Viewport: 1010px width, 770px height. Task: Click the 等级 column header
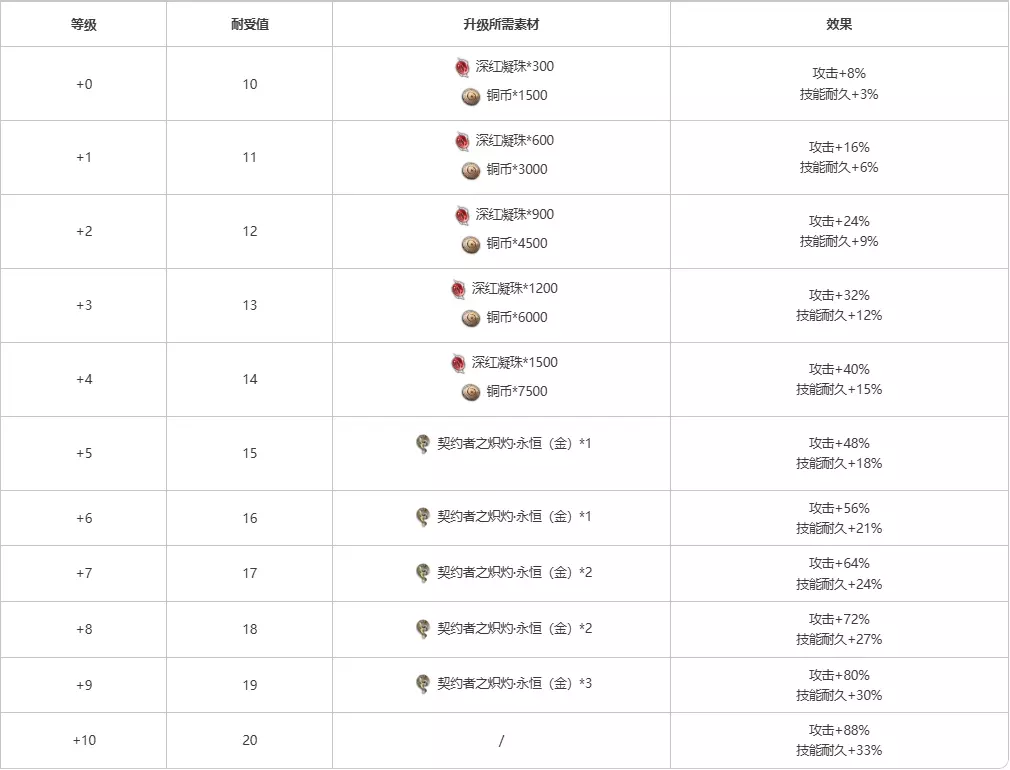84,24
